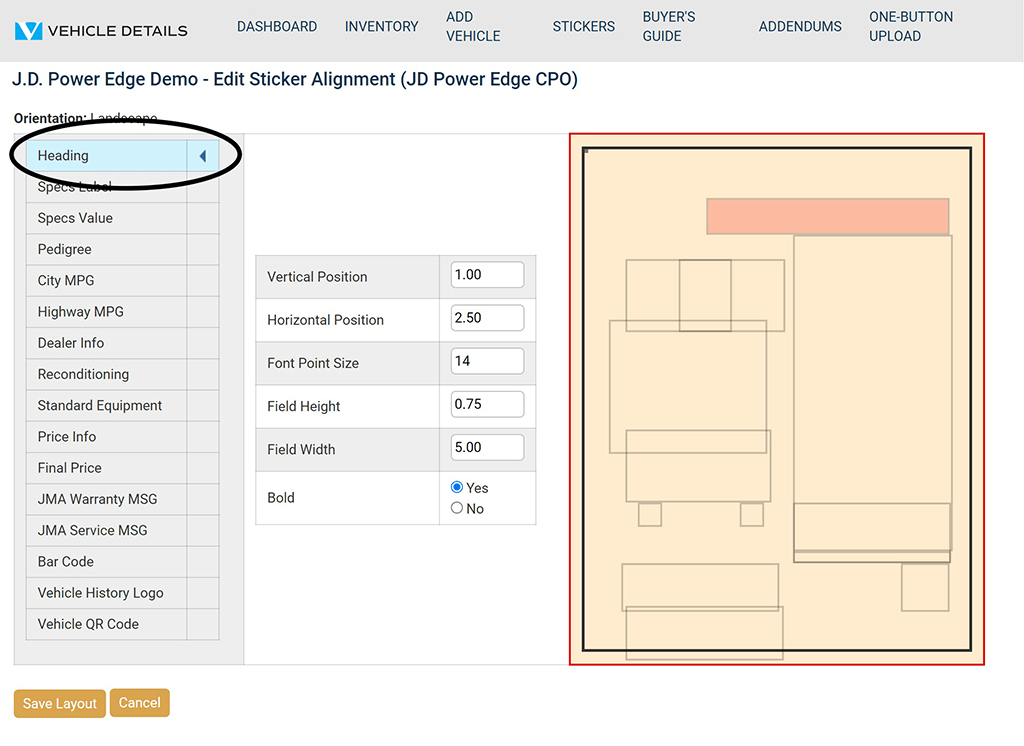Click the Field Width input box
The image size is (1024, 746).
coord(487,447)
